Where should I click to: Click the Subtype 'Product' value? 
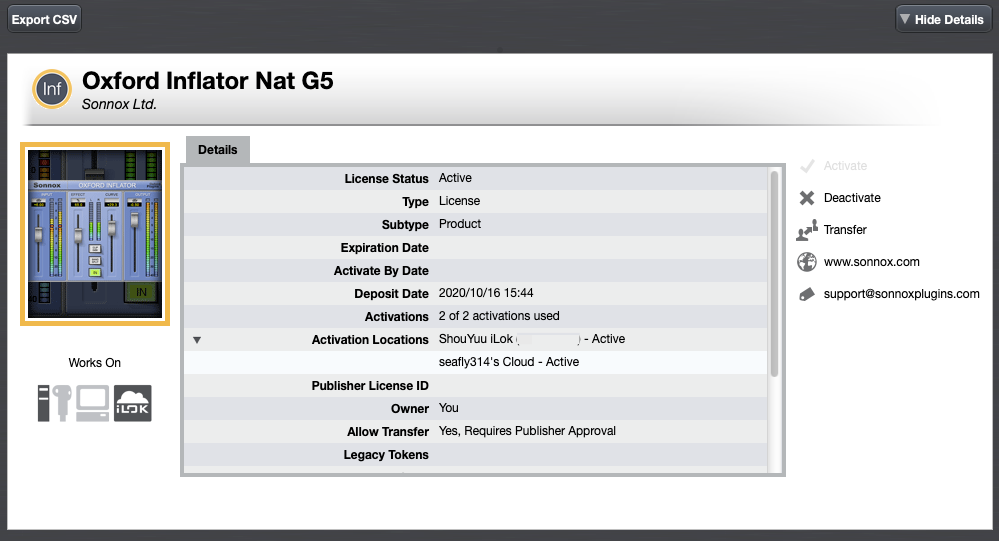[459, 224]
